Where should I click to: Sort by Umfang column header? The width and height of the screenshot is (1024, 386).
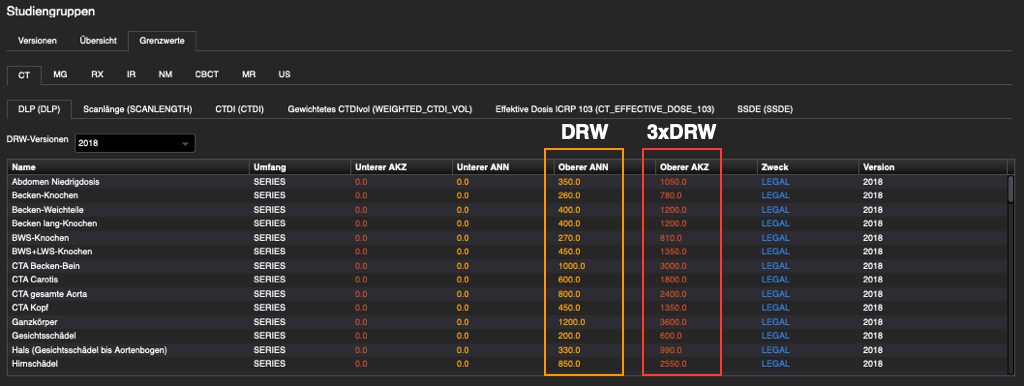click(x=299, y=167)
